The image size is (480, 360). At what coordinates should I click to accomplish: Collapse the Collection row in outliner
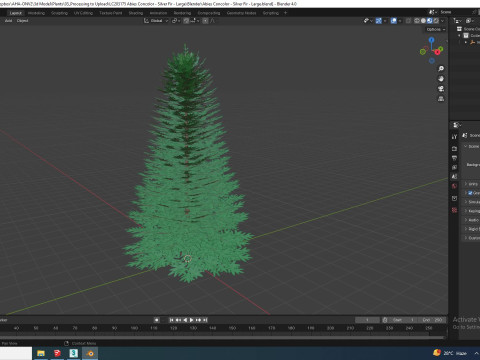pyautogui.click(x=459, y=36)
